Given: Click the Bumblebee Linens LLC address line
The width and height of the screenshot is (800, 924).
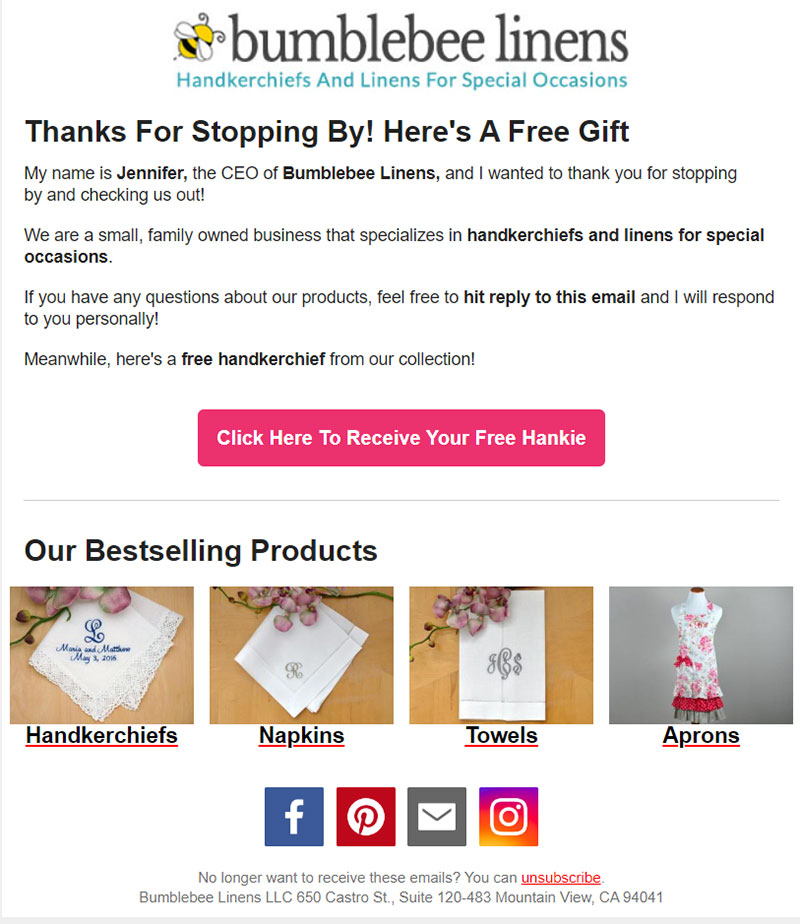Looking at the screenshot, I should coord(401,897).
